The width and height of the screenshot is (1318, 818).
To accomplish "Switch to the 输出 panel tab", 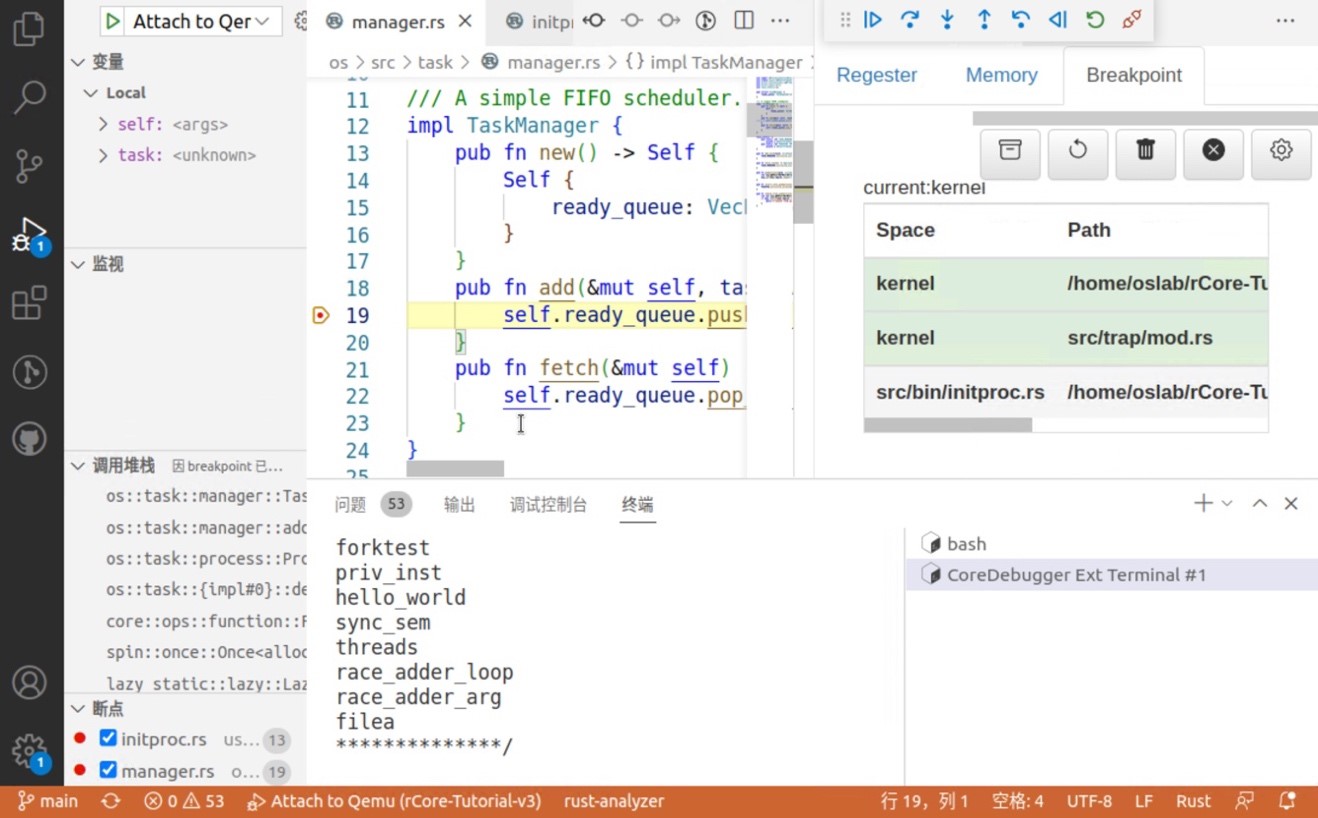I will (x=460, y=505).
